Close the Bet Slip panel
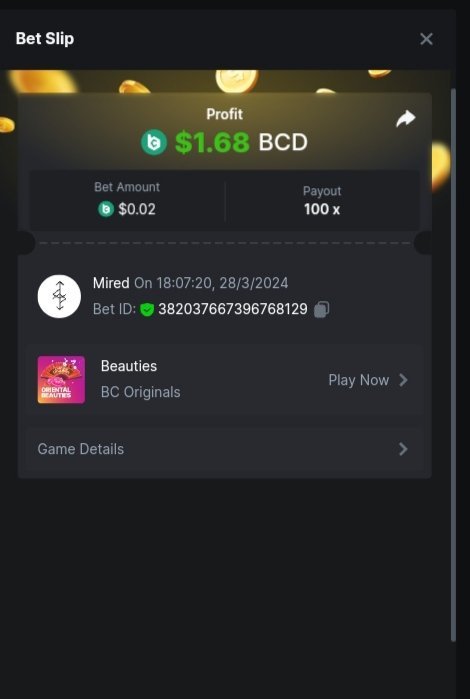 (426, 39)
